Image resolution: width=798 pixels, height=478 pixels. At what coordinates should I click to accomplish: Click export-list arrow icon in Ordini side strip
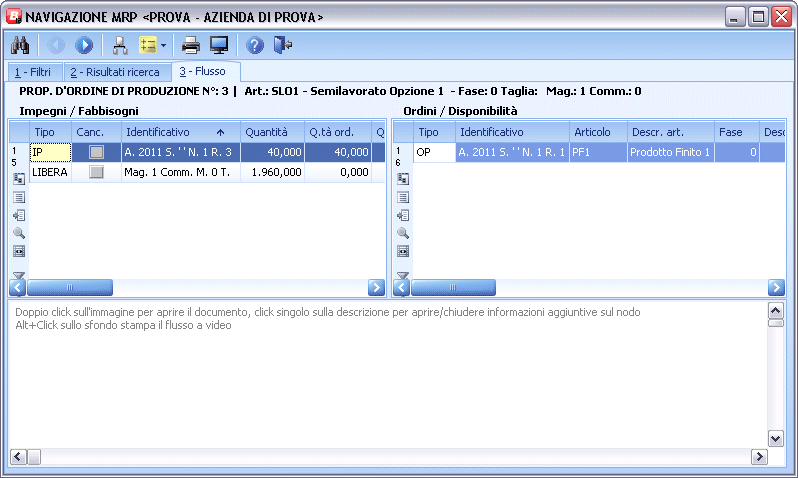click(x=403, y=215)
